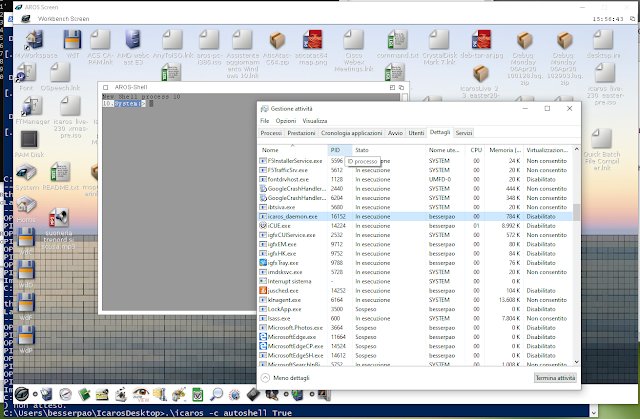The width and height of the screenshot is (640, 419).
Task: Sort by the CPU column header
Action: click(x=474, y=150)
